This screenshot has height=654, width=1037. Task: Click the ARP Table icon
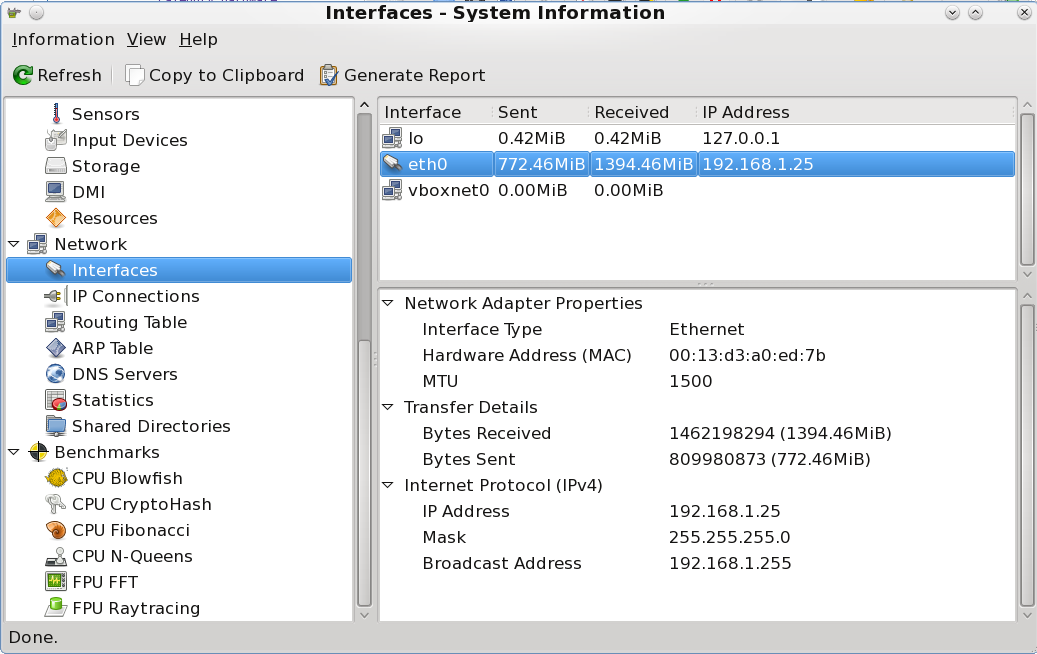click(56, 348)
